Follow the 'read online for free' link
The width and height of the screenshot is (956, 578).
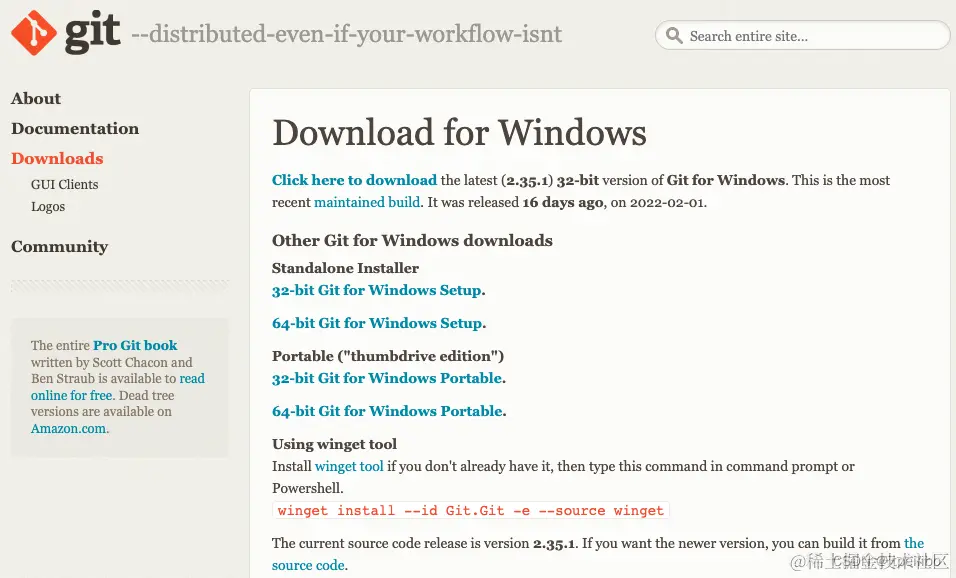(118, 387)
